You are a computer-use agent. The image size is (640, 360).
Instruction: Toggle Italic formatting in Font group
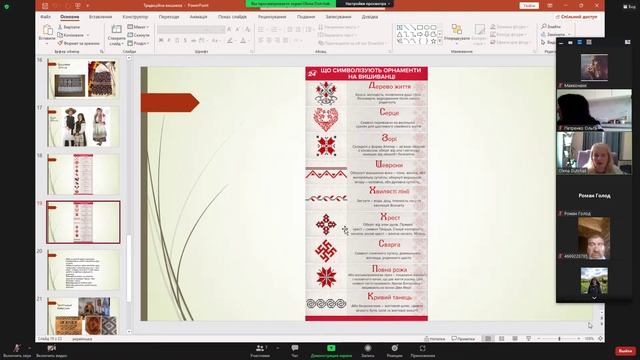tap(169, 40)
